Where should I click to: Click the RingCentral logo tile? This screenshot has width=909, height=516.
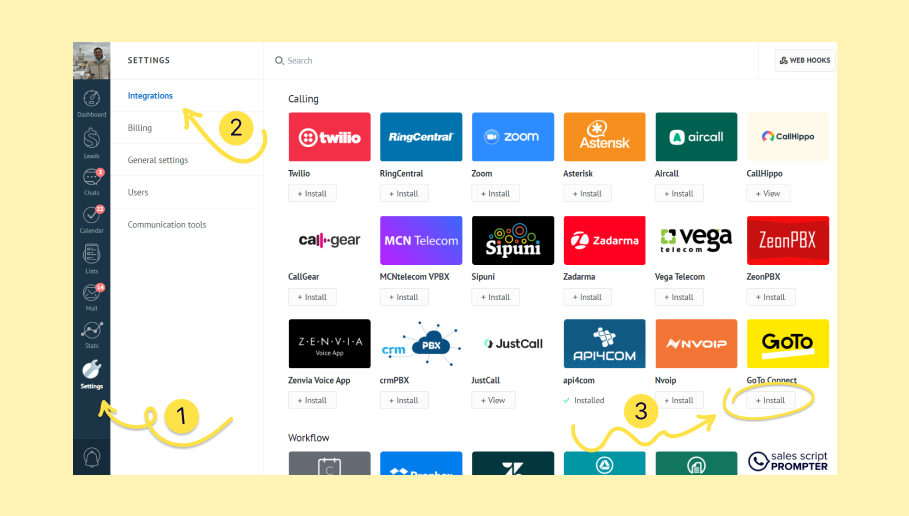click(421, 137)
